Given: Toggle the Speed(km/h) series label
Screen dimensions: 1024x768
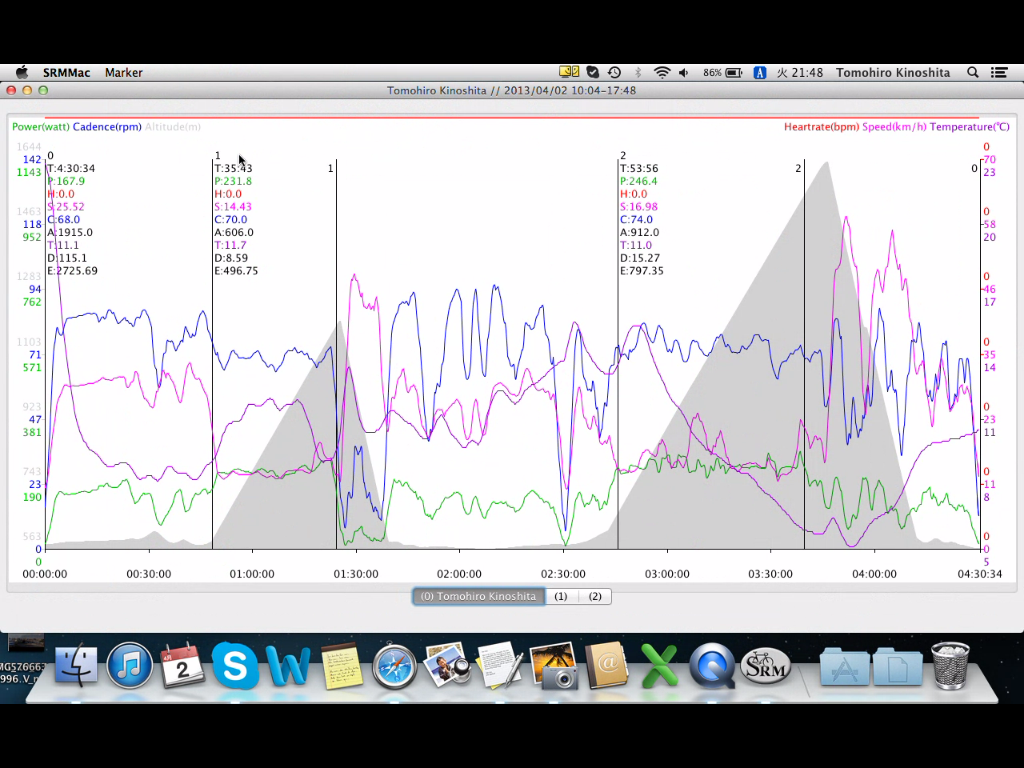Looking at the screenshot, I should 894,127.
